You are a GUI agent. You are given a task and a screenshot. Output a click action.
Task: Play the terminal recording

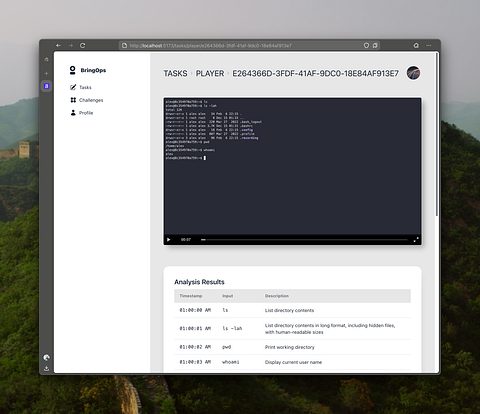169,240
